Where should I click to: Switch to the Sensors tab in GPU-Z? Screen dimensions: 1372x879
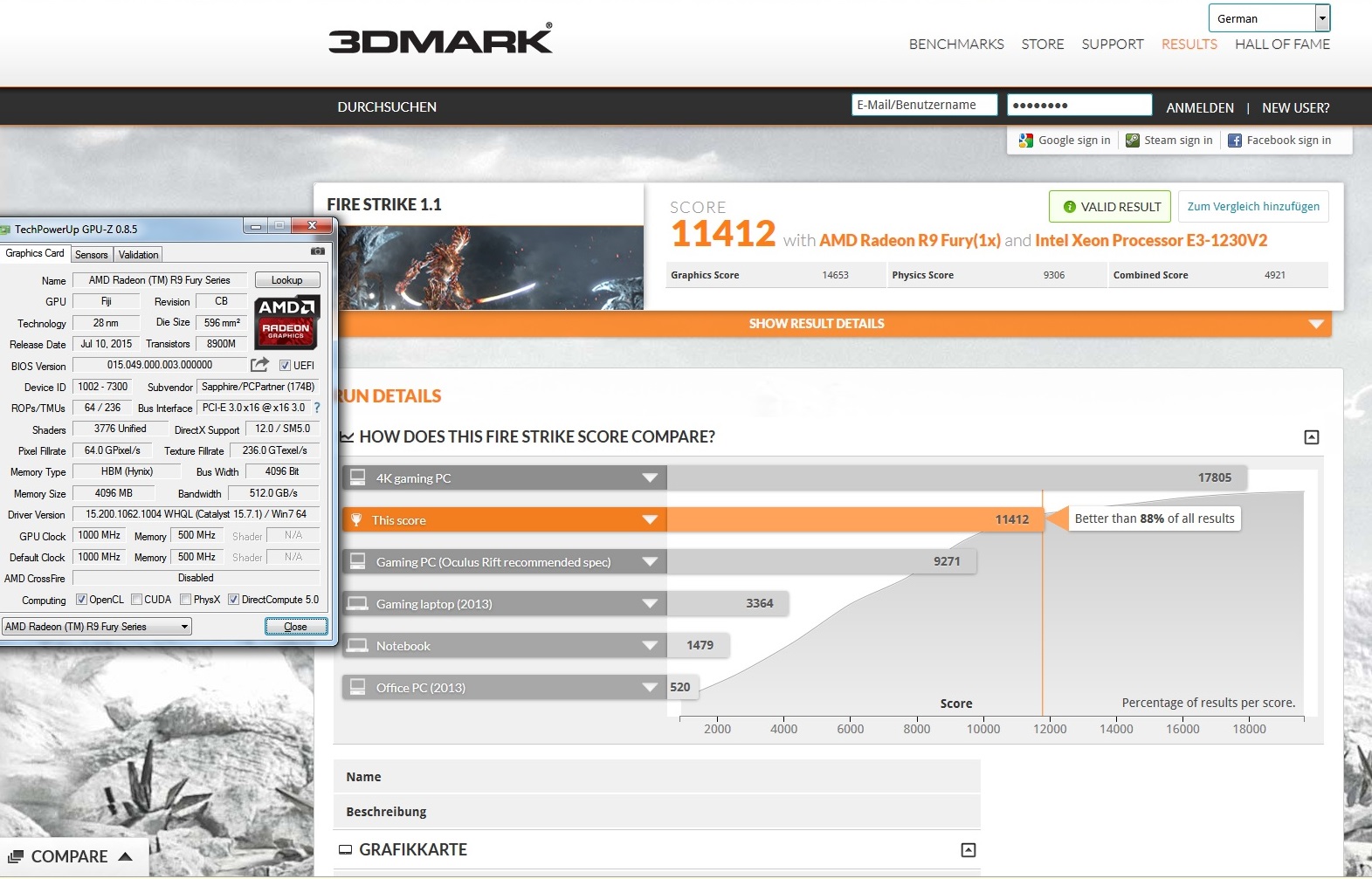[x=92, y=255]
